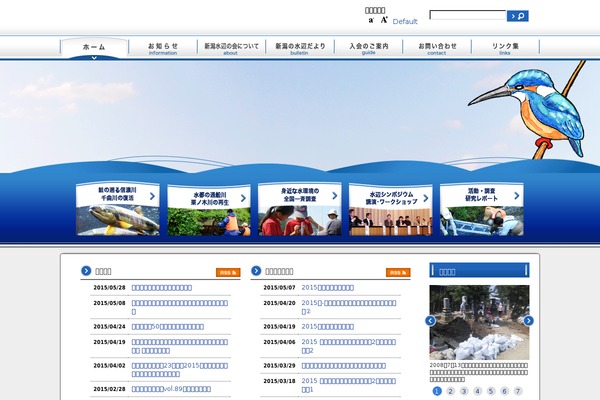Open the 入会のご案内 guide tab
This screenshot has width=600, height=400.
coord(368,48)
